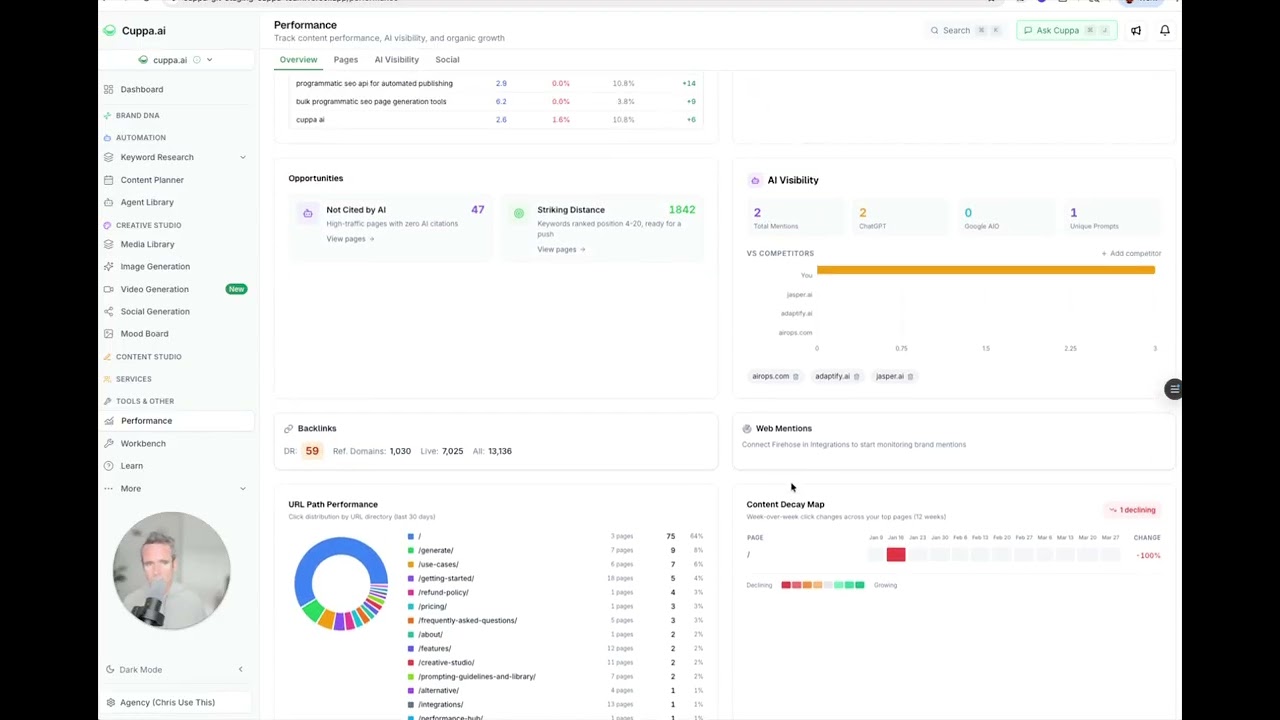Collapse the sidebar with the arrow

click(x=240, y=670)
